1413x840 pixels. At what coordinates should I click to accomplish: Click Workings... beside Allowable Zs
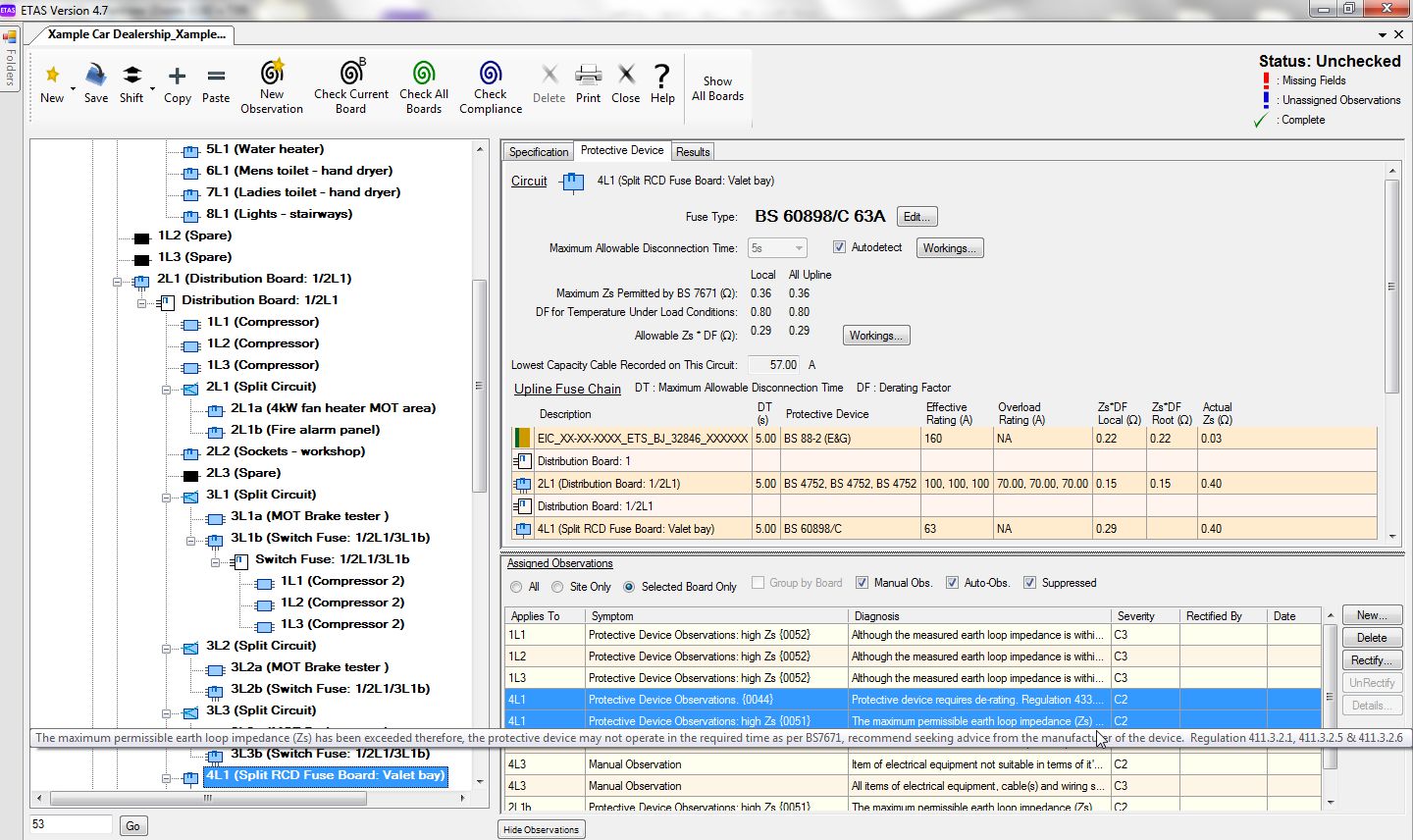877,336
